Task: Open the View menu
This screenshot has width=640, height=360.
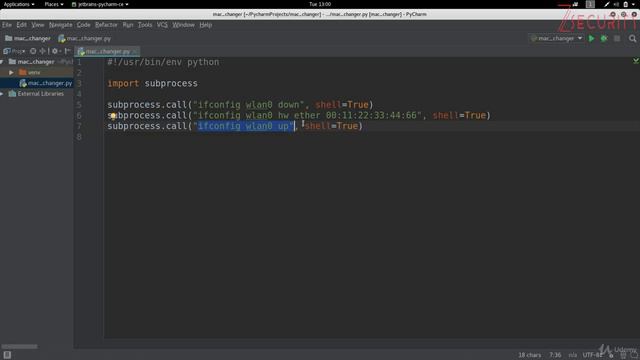Action: click(x=38, y=25)
